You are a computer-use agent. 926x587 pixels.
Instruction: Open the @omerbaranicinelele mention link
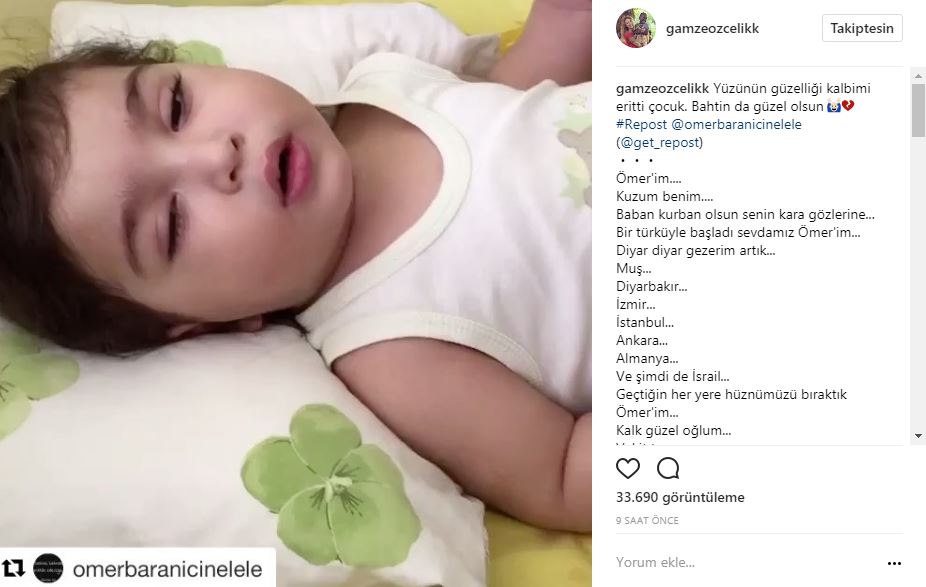coord(736,125)
